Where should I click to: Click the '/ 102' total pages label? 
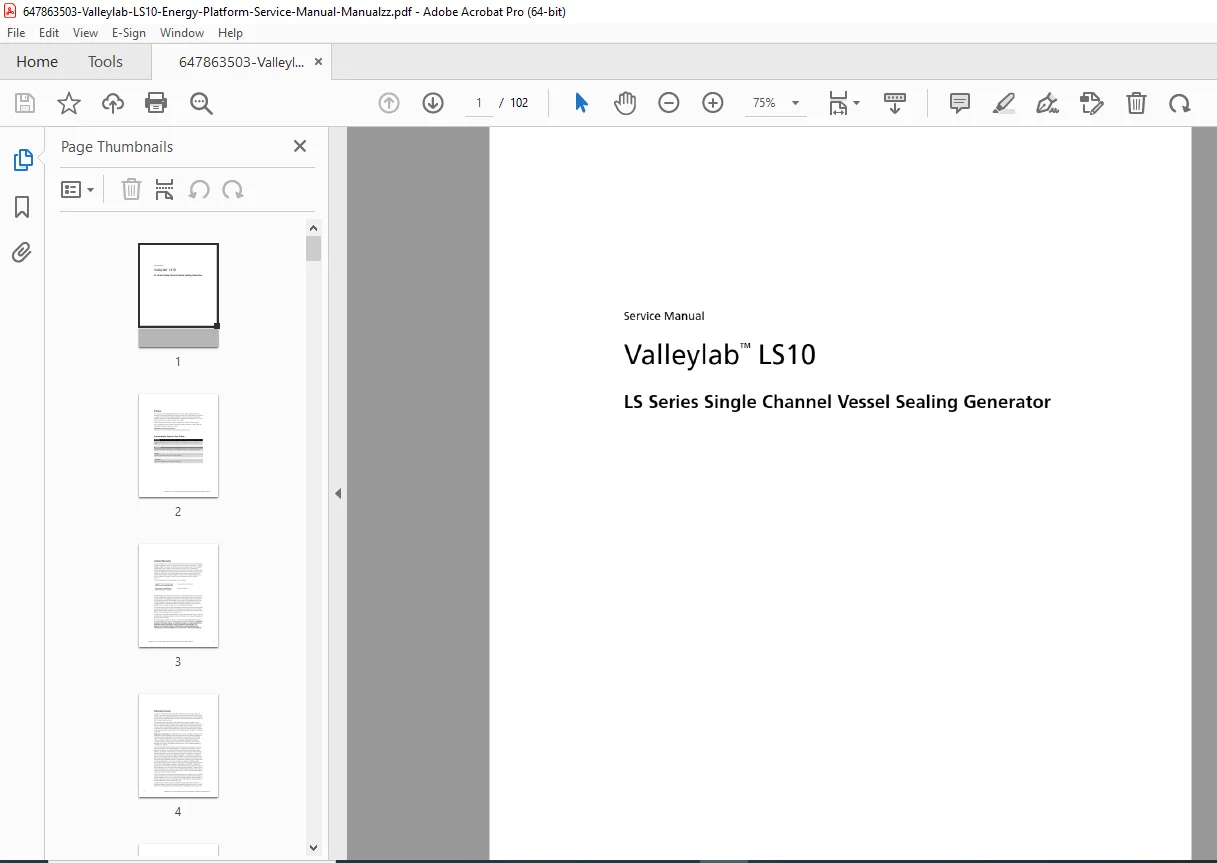click(x=514, y=103)
